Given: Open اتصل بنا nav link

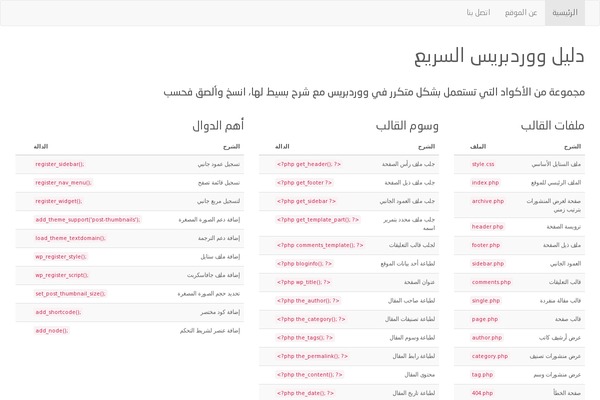Looking at the screenshot, I should [x=478, y=13].
